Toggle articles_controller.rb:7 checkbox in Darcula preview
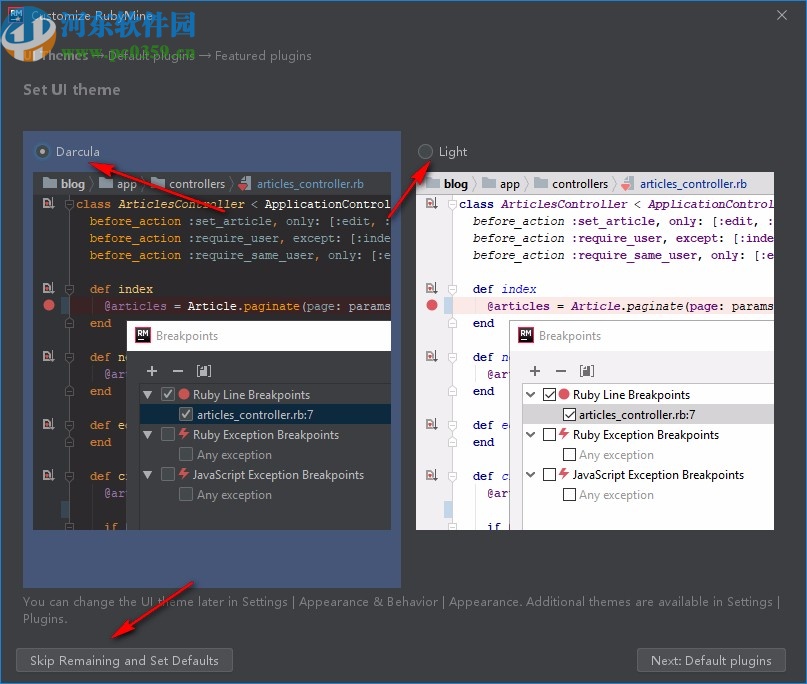807x684 pixels. coord(186,414)
